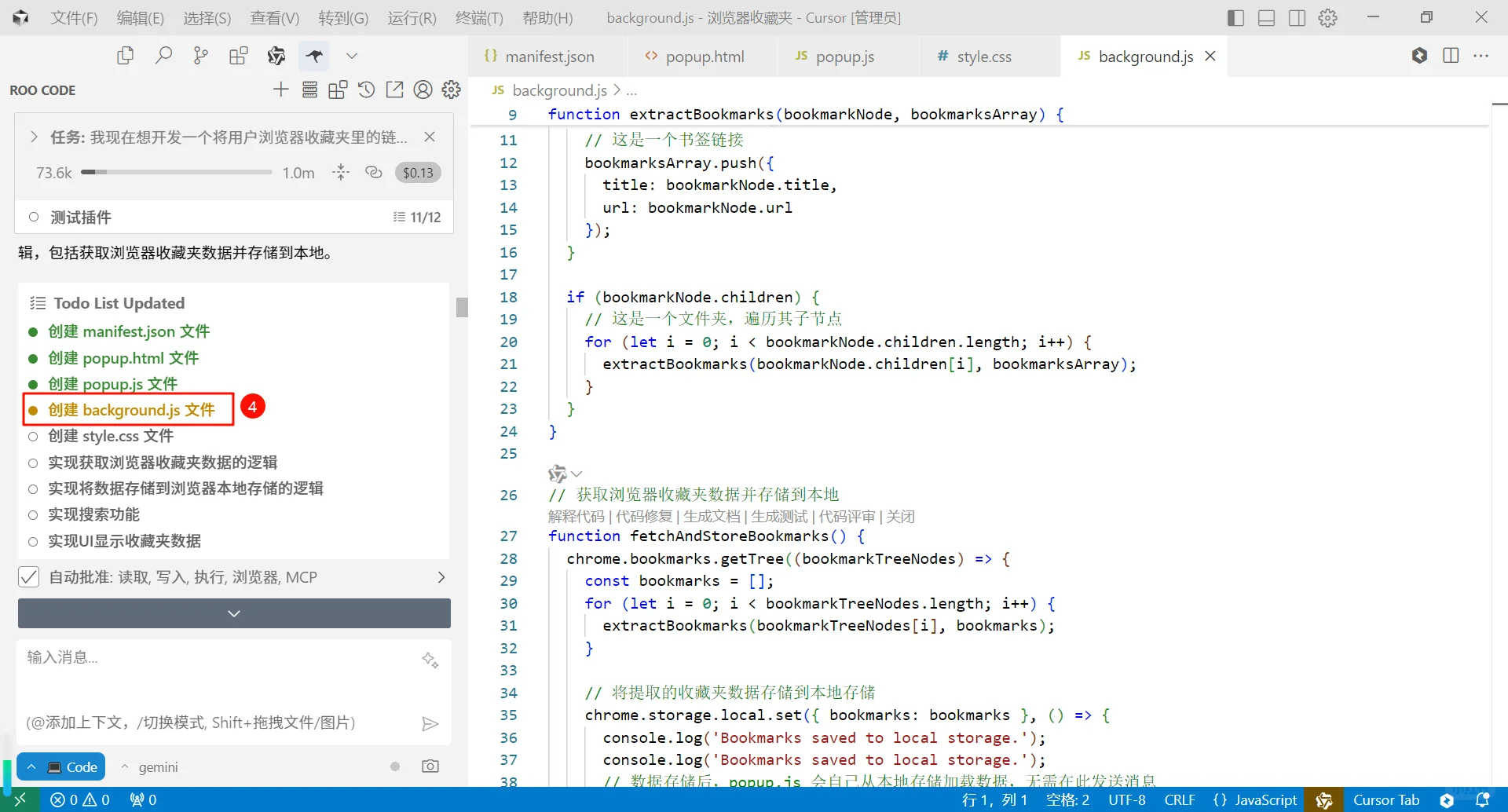Open Roo Code marketplace icon
Screen dimensions: 1508x812
(338, 90)
